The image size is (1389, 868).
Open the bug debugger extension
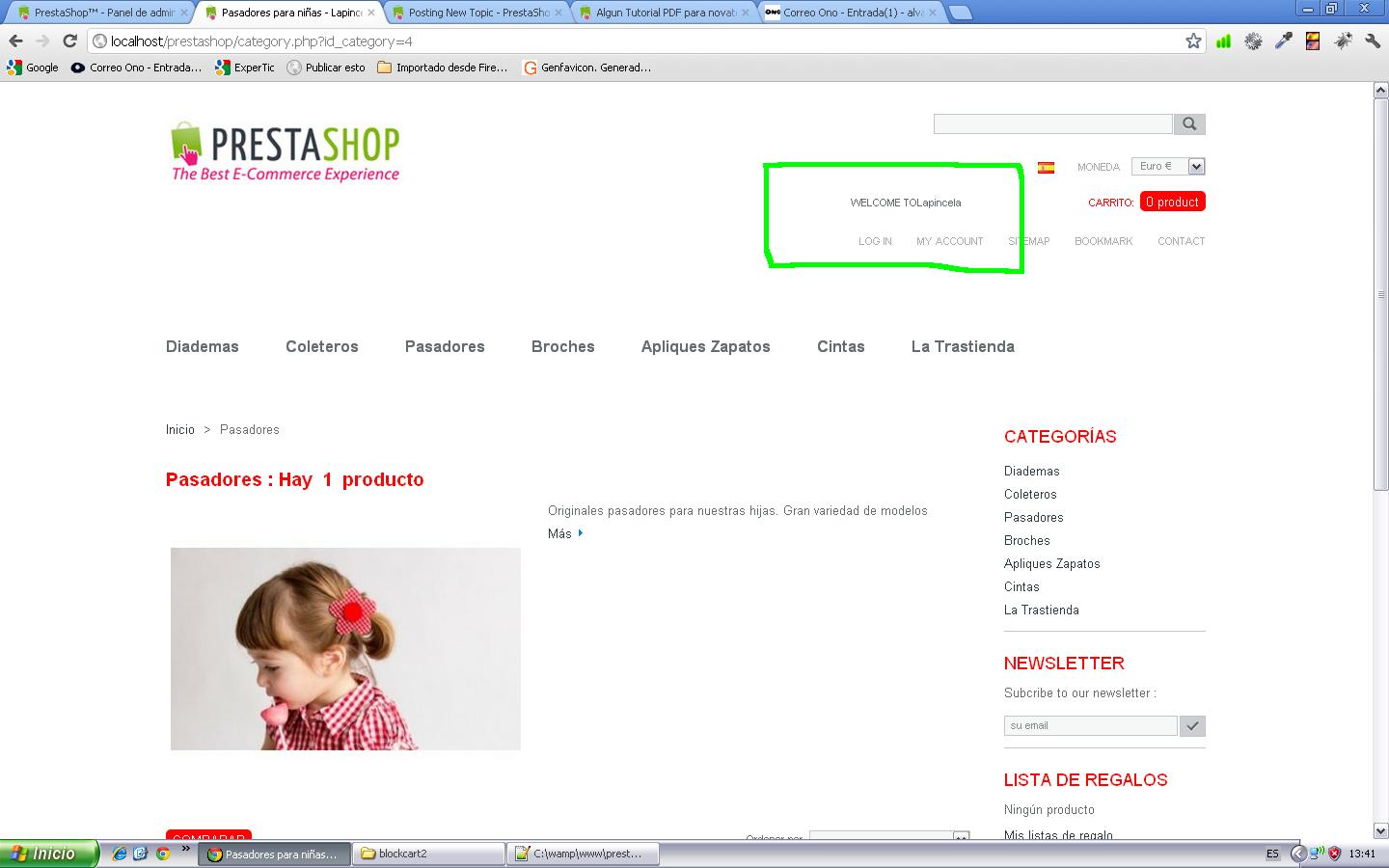[x=1343, y=41]
